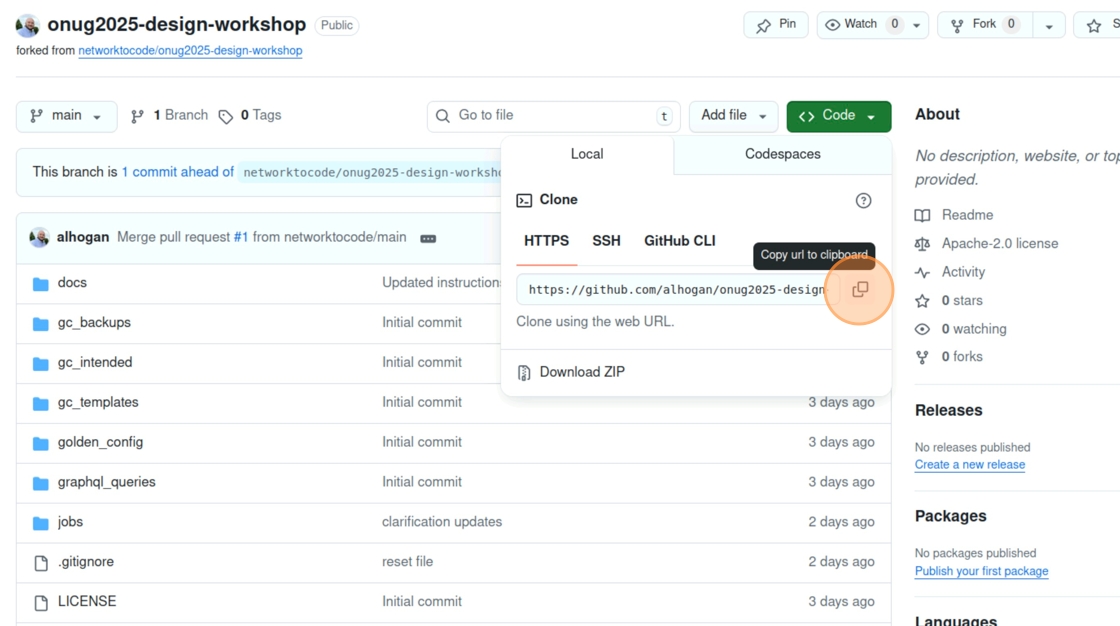Open the jobs folder name
The height and width of the screenshot is (626, 1120).
tap(70, 522)
